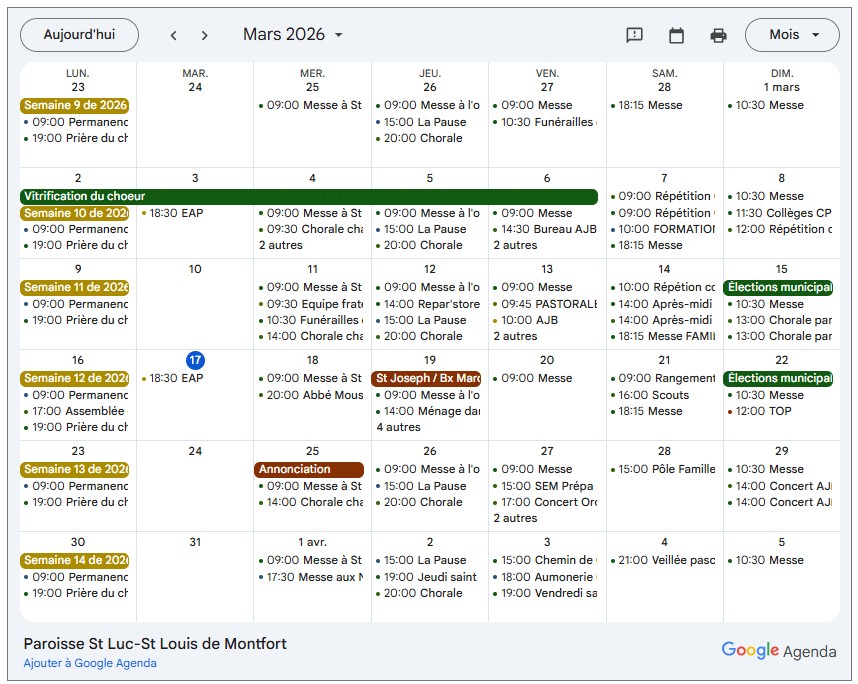Open Semaine 12 de 2026 label
Screen dimensions: 858x684
coord(75,378)
